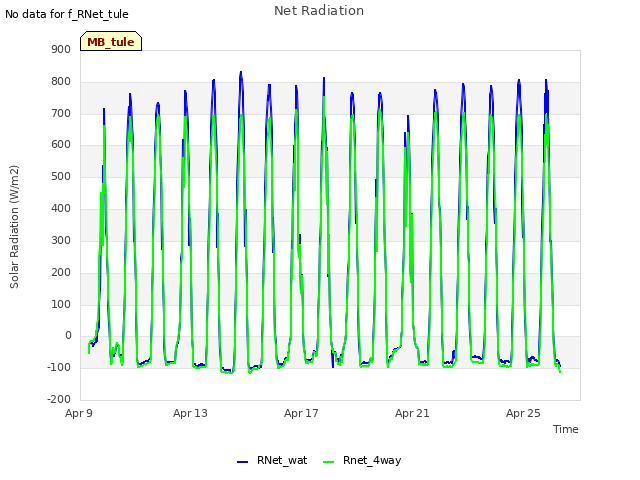Click the 400 y-axis tick label
Viewport: 640px width, 480px height.
coord(61,208)
